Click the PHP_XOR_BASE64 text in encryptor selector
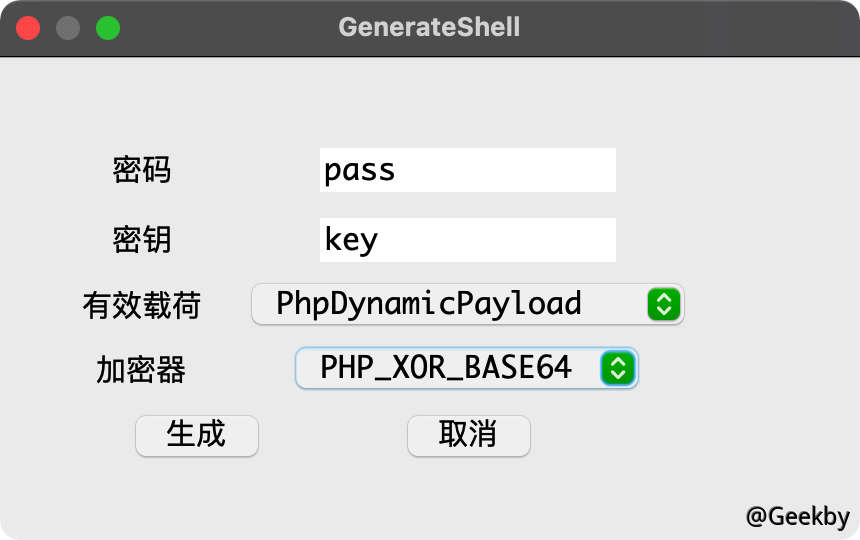 (446, 368)
